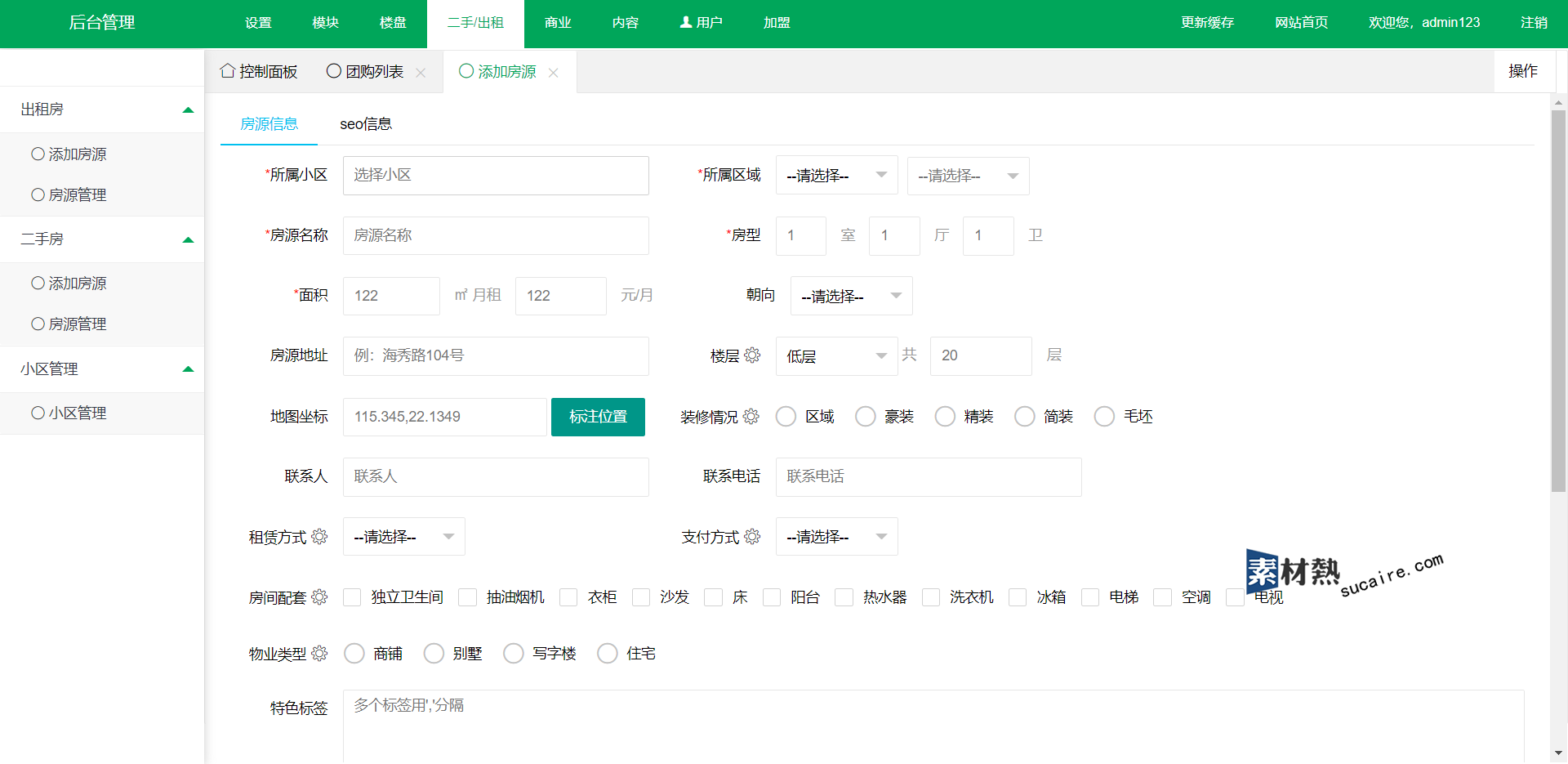Collapse the 出租房 sidebar section
Image resolution: width=1568 pixels, height=764 pixels.
tap(188, 109)
